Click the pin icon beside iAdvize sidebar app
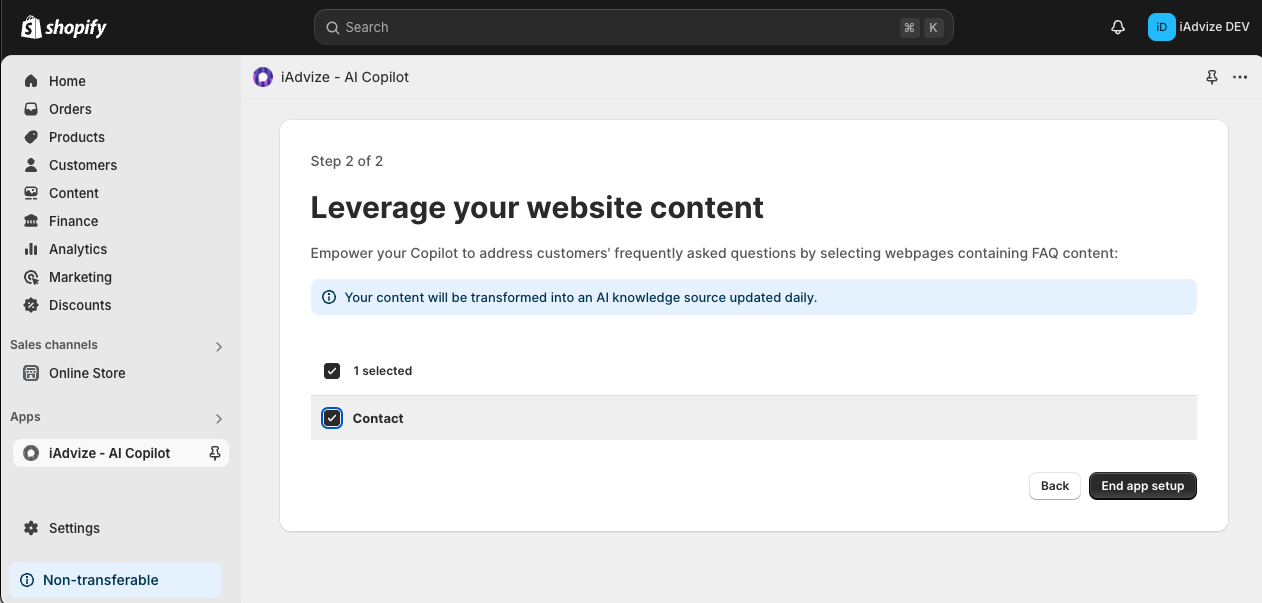Image resolution: width=1262 pixels, height=603 pixels. tap(214, 453)
